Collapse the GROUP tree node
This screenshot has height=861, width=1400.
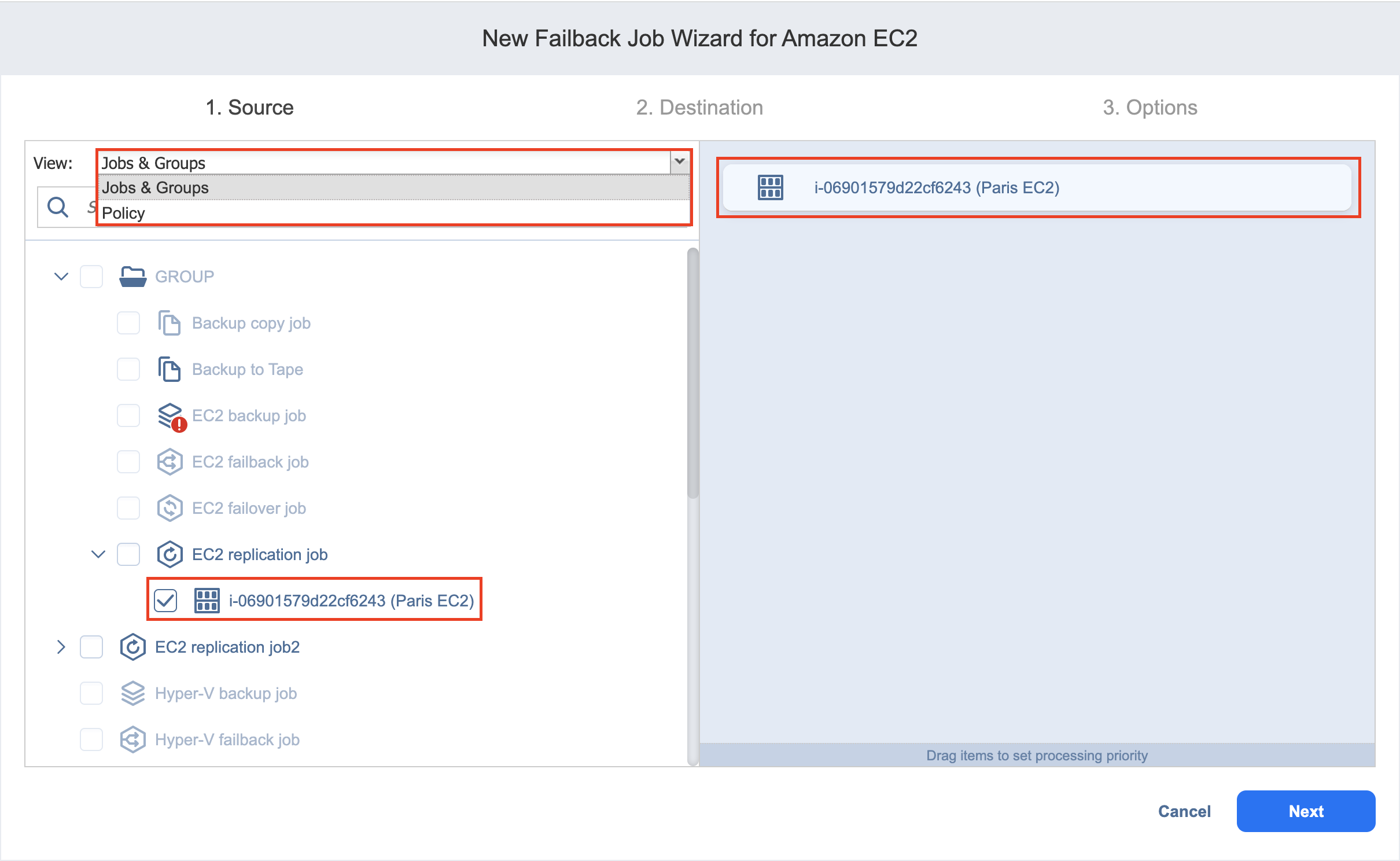(61, 277)
